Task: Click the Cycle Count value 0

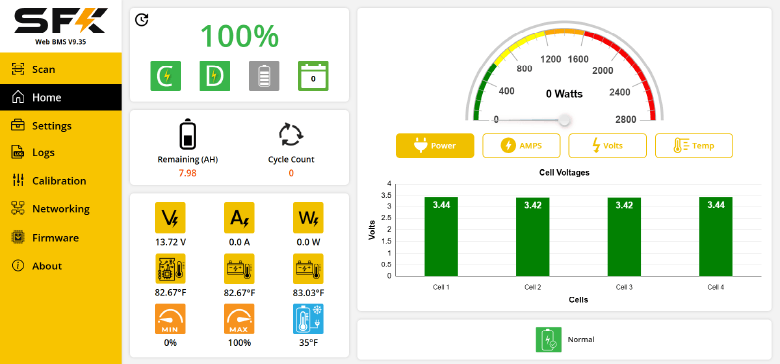Action: (x=291, y=173)
